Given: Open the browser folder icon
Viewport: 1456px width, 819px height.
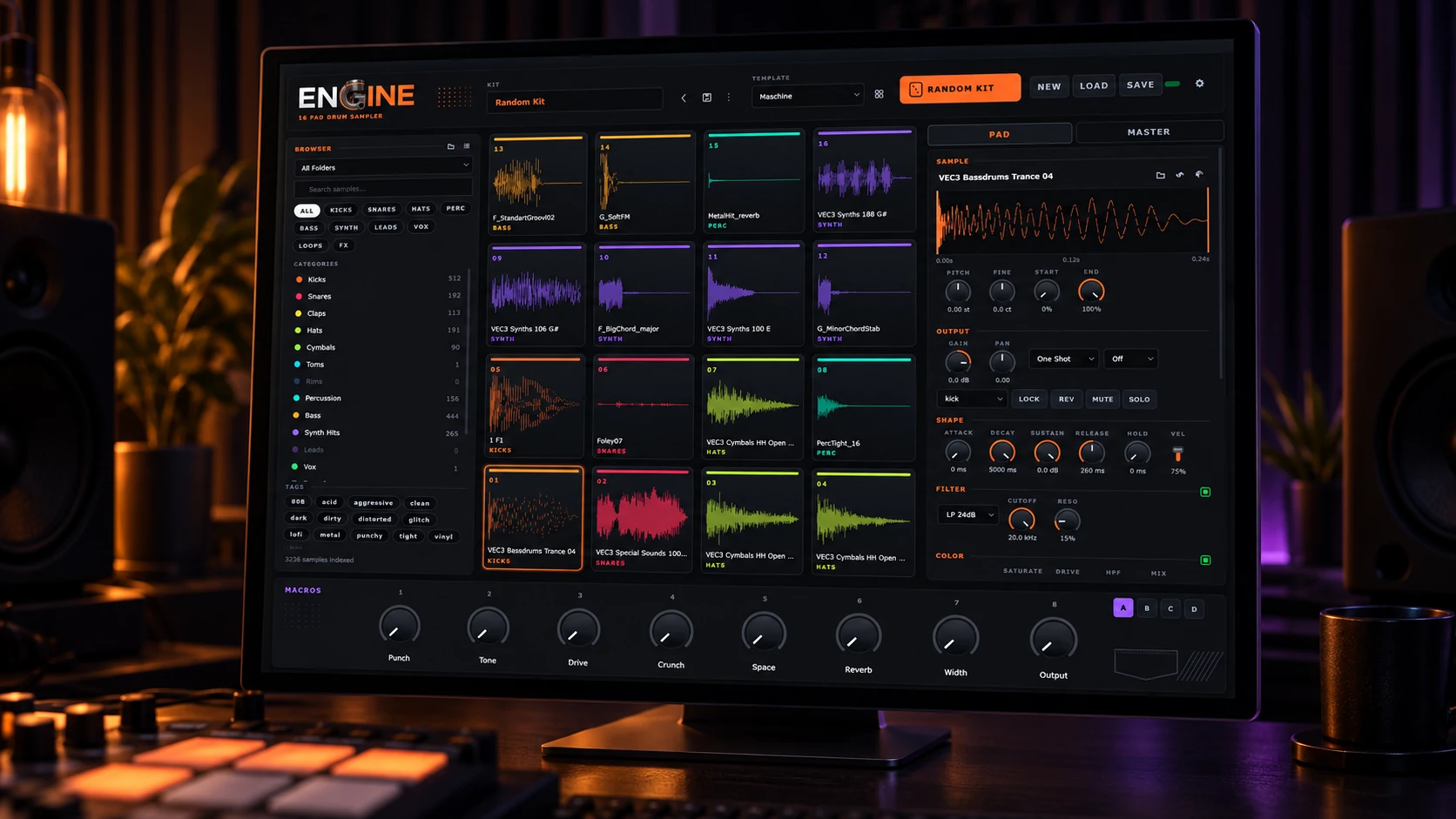Looking at the screenshot, I should coord(451,146).
